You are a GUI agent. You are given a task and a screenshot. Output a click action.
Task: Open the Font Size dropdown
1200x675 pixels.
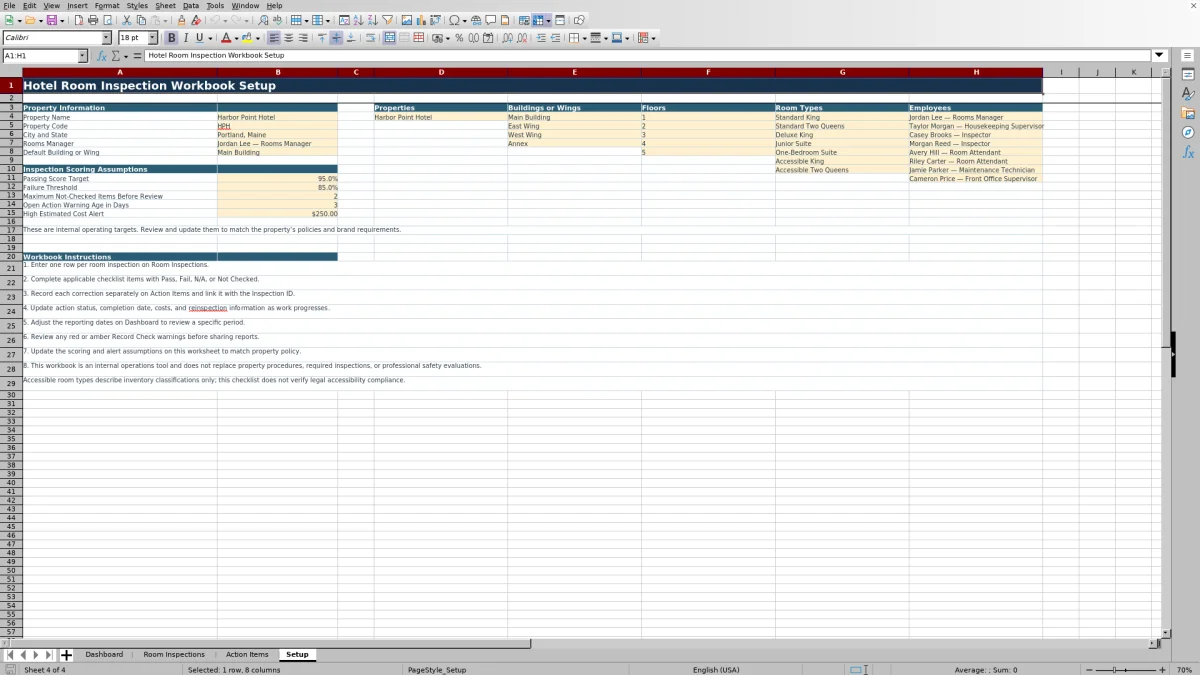pyautogui.click(x=153, y=38)
